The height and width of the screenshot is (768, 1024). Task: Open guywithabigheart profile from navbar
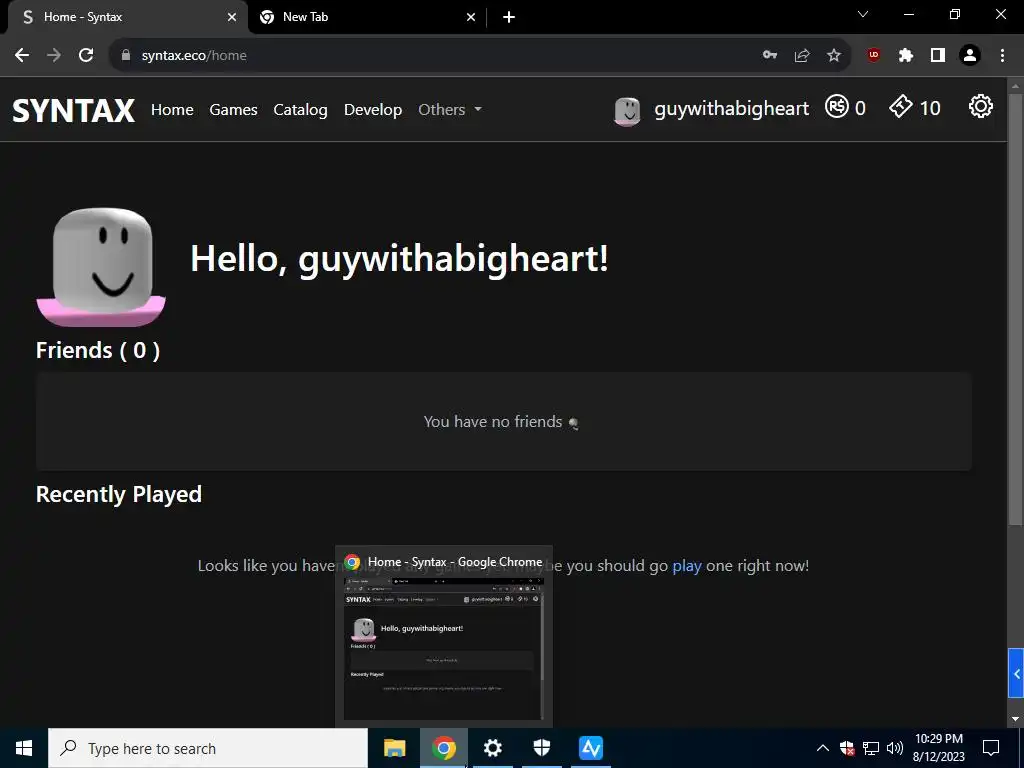(x=731, y=108)
